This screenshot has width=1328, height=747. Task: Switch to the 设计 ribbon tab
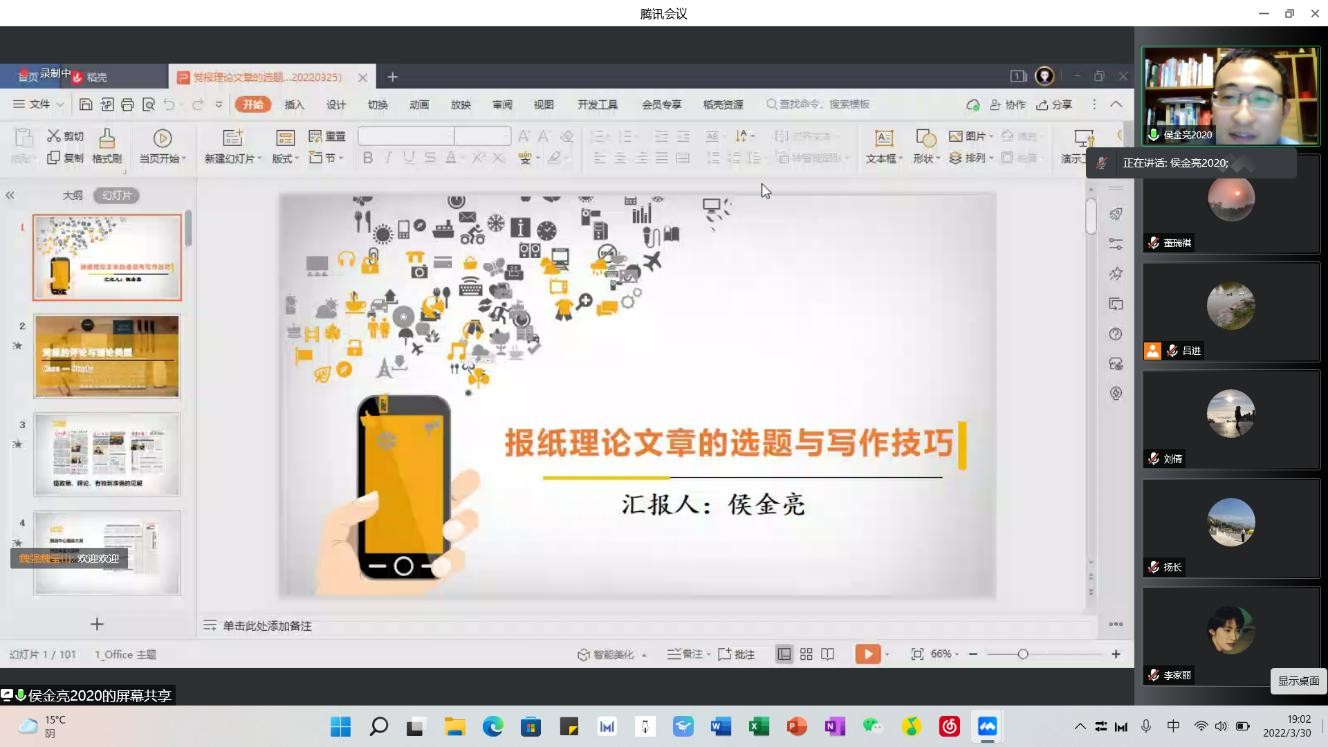pyautogui.click(x=336, y=104)
